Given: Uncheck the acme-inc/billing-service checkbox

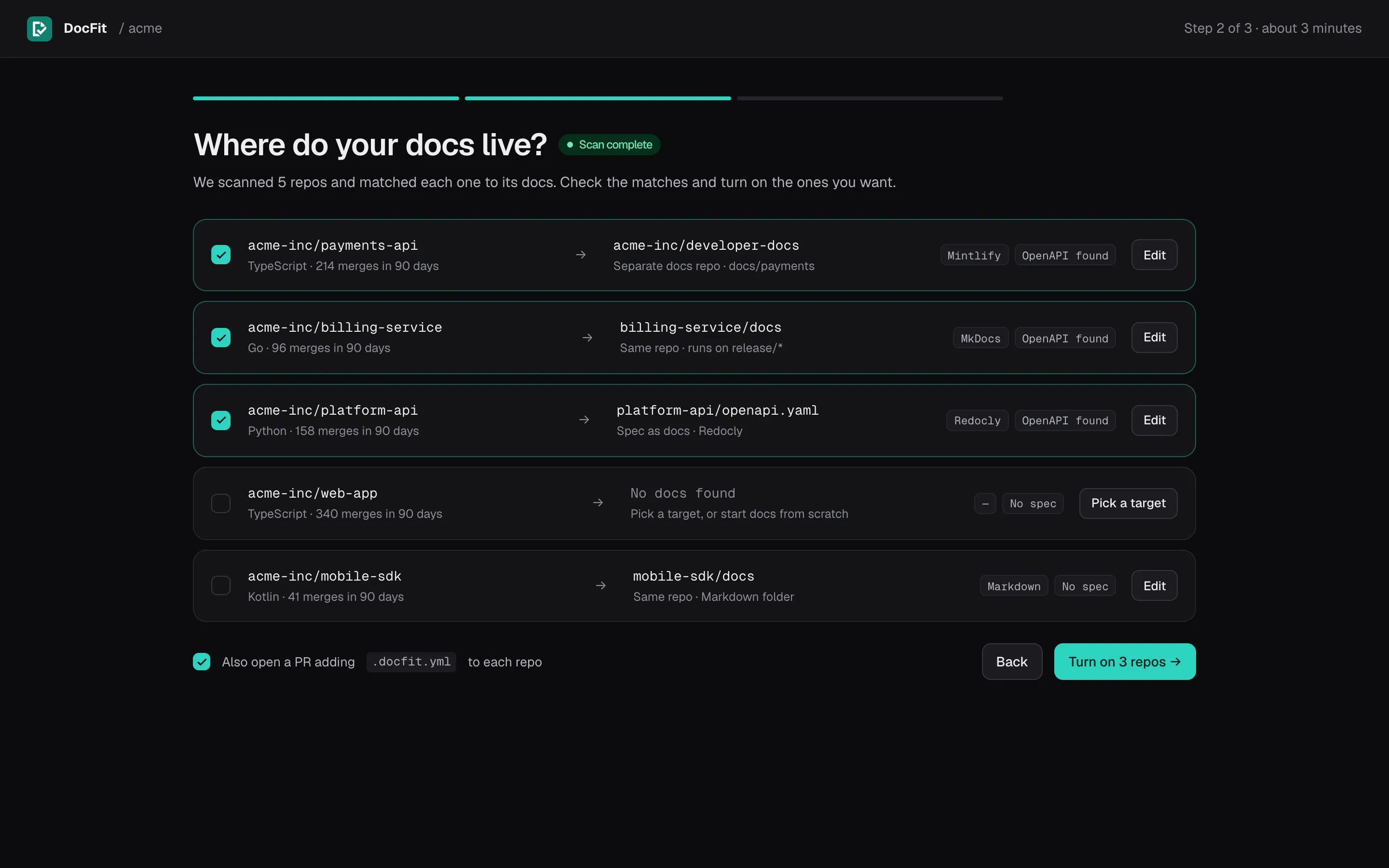Looking at the screenshot, I should (x=221, y=338).
